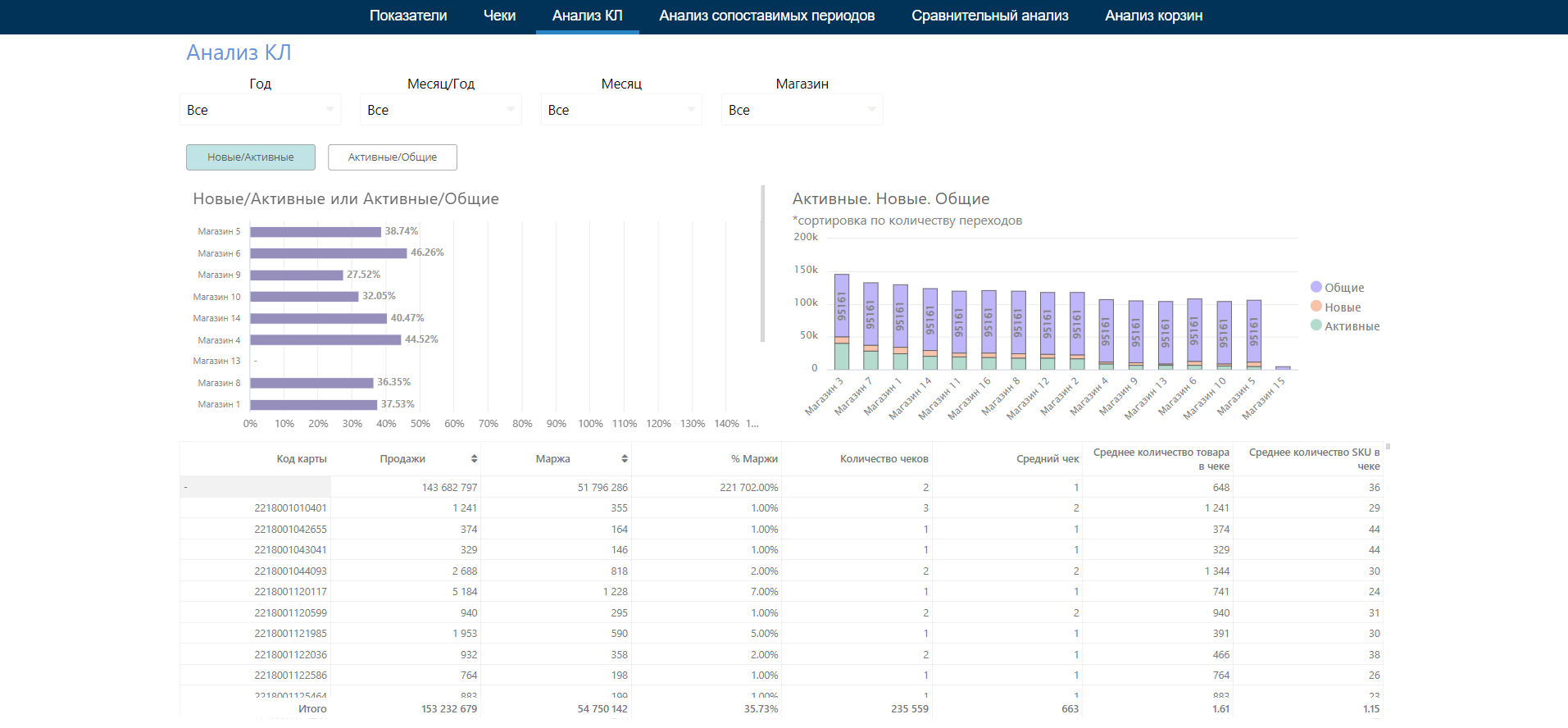
Task: Click card code 2218001122586 row
Action: pos(256,676)
